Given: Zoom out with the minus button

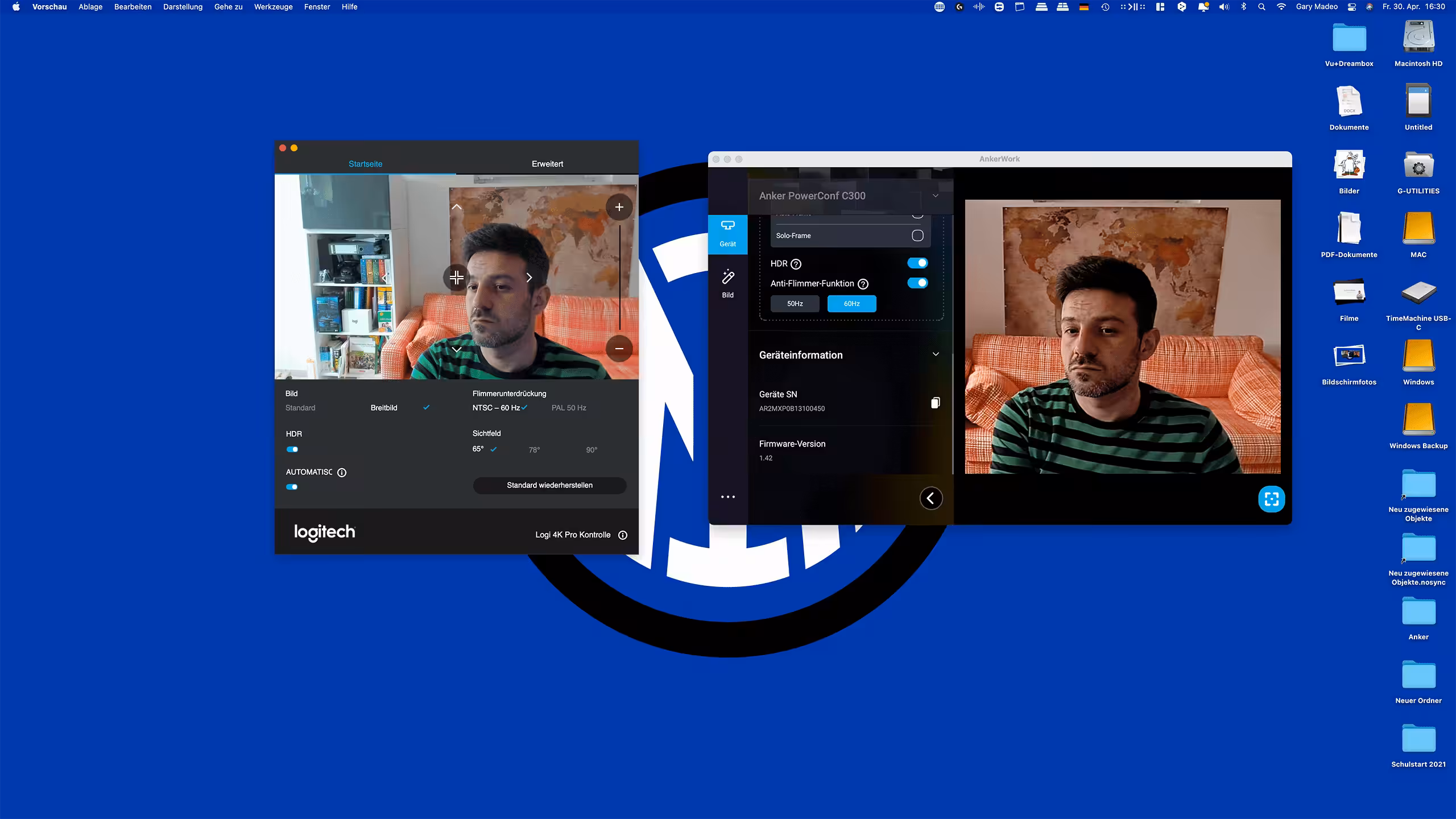Looking at the screenshot, I should click(619, 348).
